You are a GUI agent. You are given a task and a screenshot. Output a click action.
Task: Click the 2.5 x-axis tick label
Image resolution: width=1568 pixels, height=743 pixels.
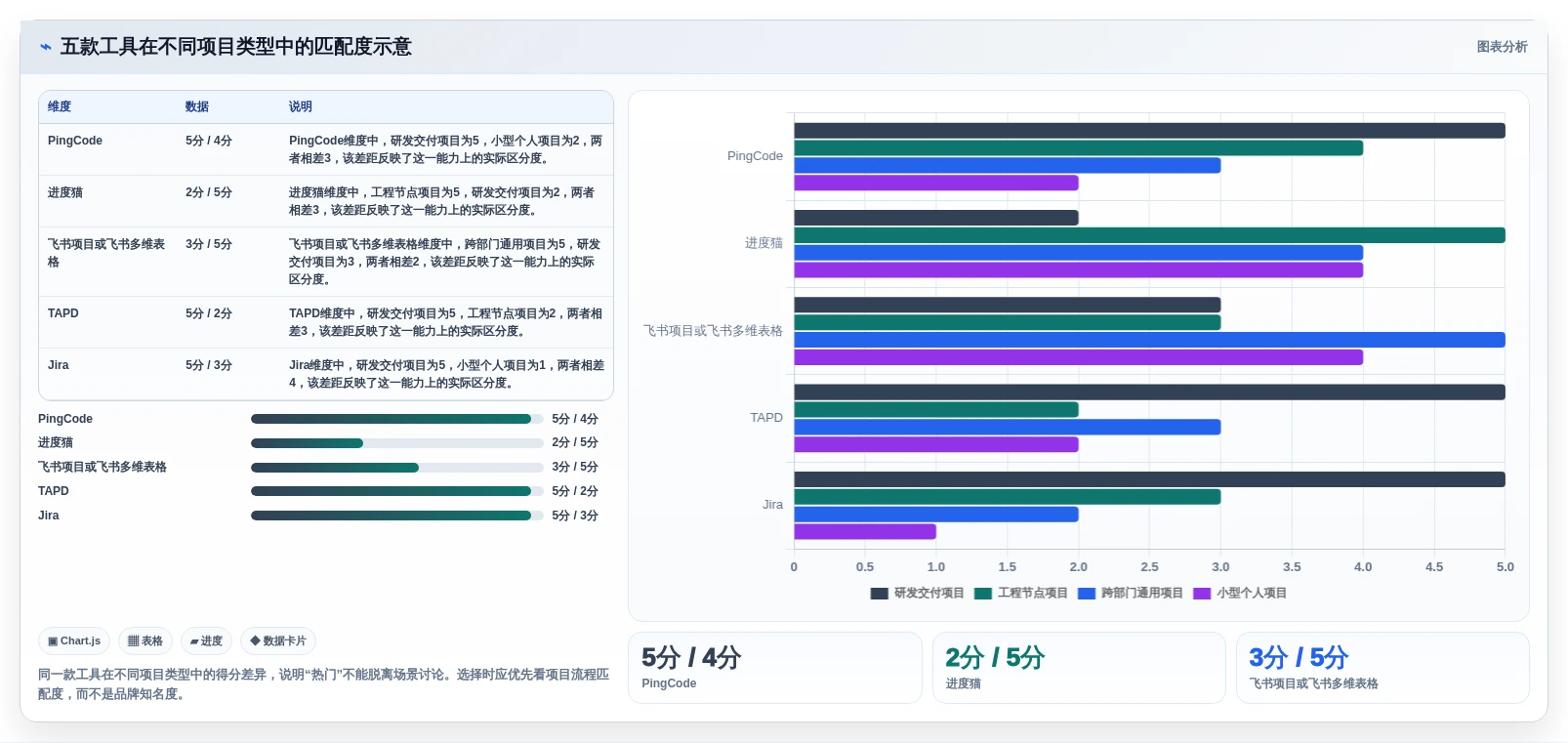pos(1150,567)
